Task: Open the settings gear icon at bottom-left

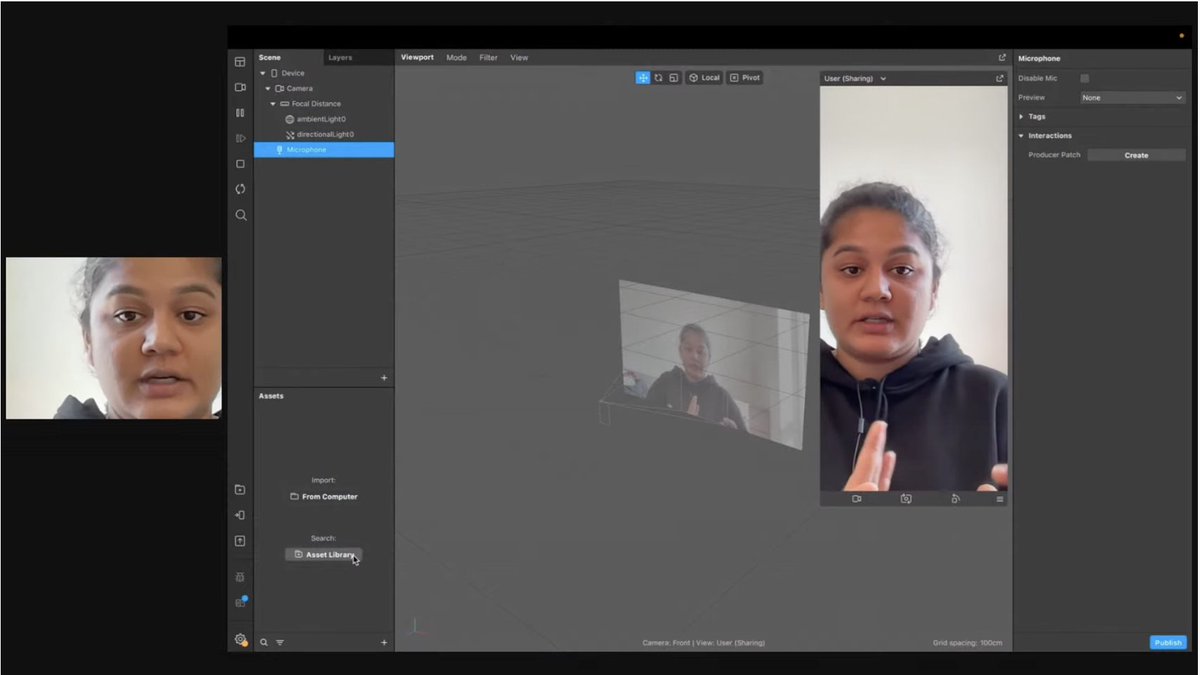Action: 240,640
